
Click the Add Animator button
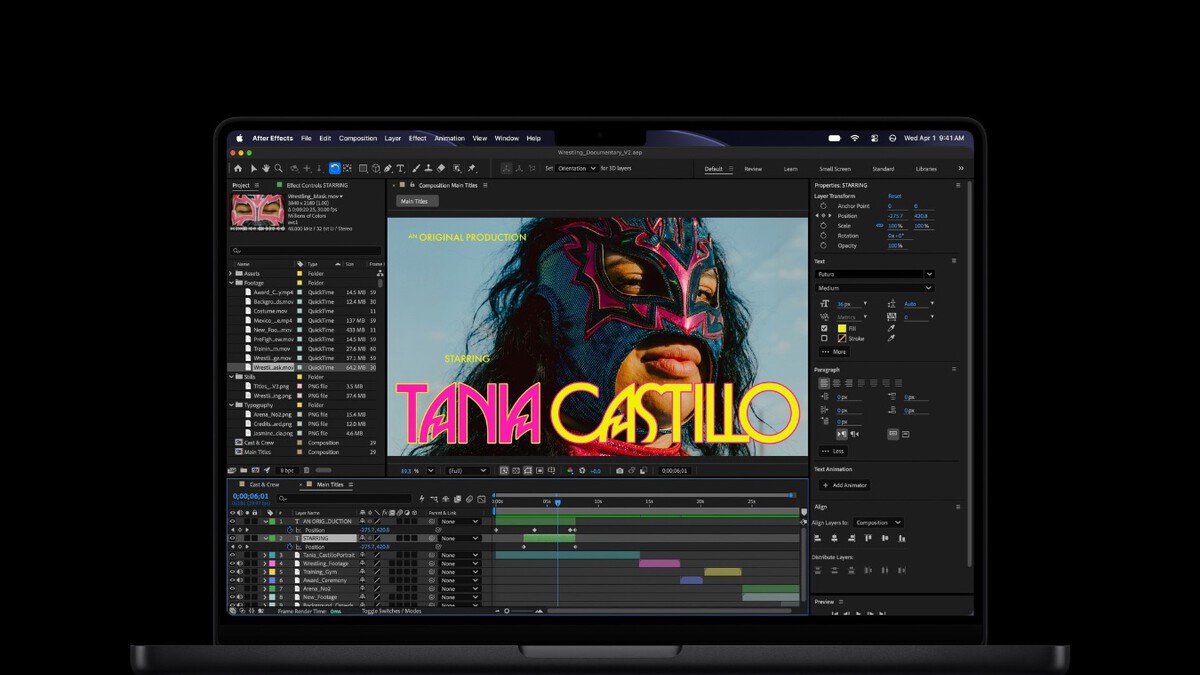845,485
